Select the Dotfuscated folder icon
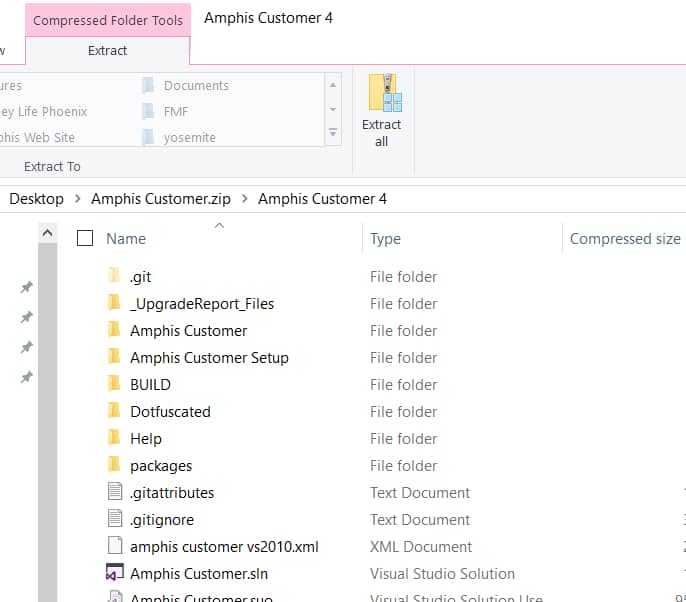Screen dimensions: 686x602 click(x=114, y=411)
